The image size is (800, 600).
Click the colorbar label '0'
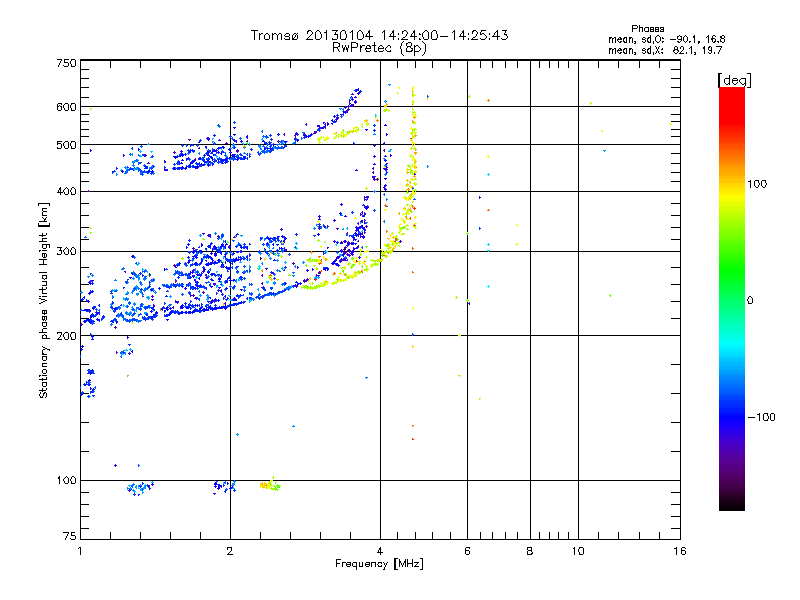coord(750,301)
